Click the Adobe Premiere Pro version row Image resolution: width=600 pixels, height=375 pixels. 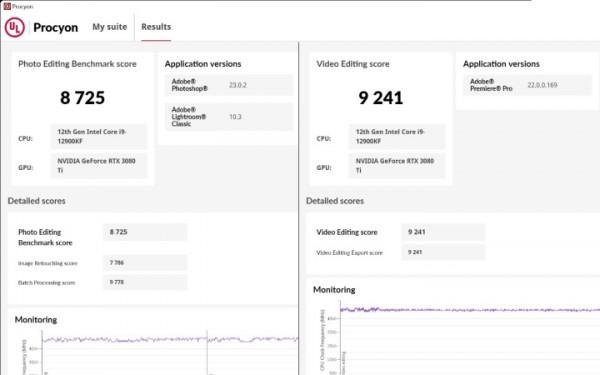pyautogui.click(x=527, y=85)
